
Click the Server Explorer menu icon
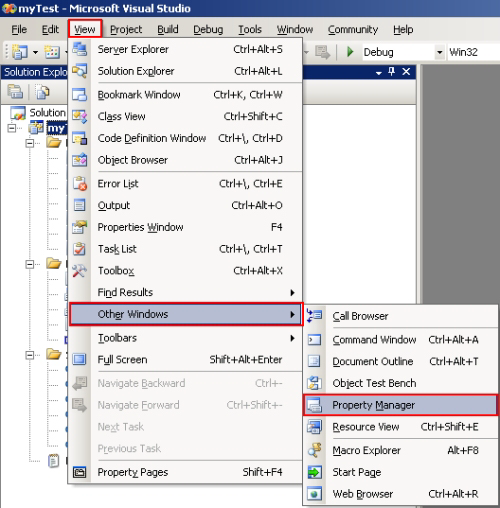click(80, 49)
